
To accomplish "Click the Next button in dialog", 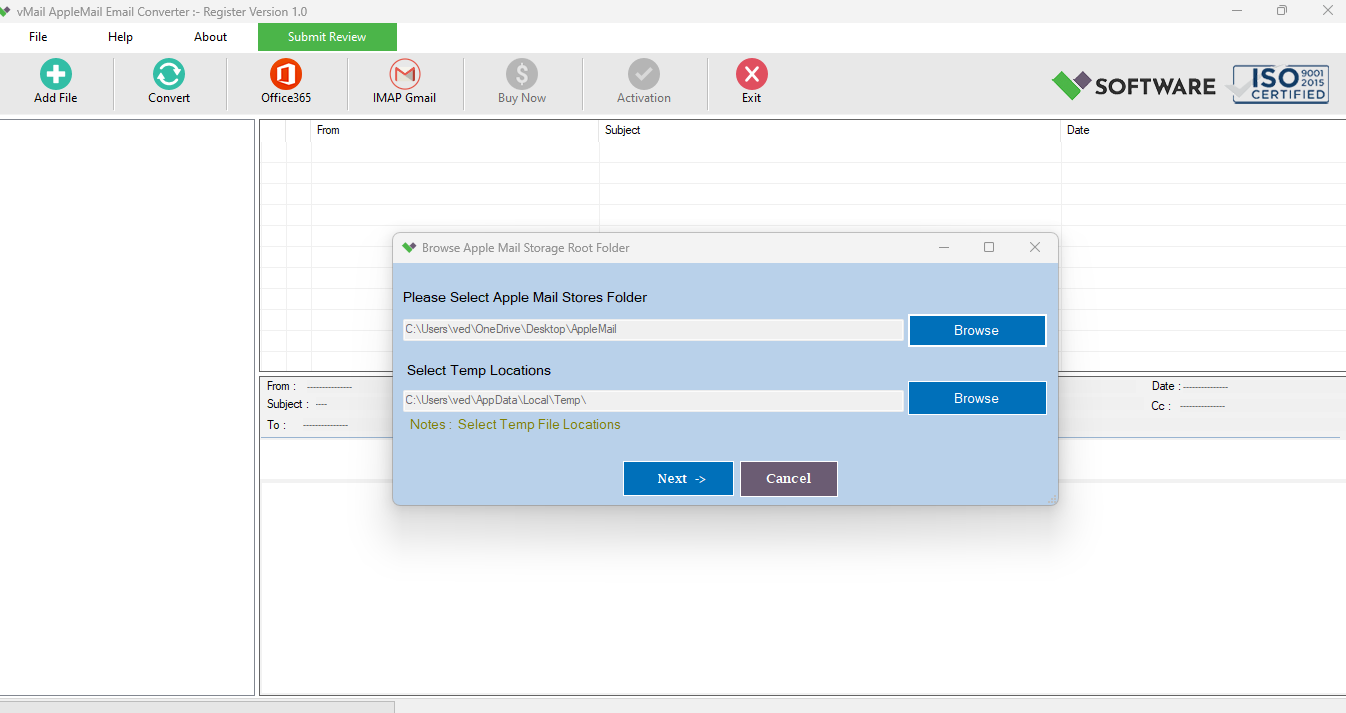I will [678, 478].
